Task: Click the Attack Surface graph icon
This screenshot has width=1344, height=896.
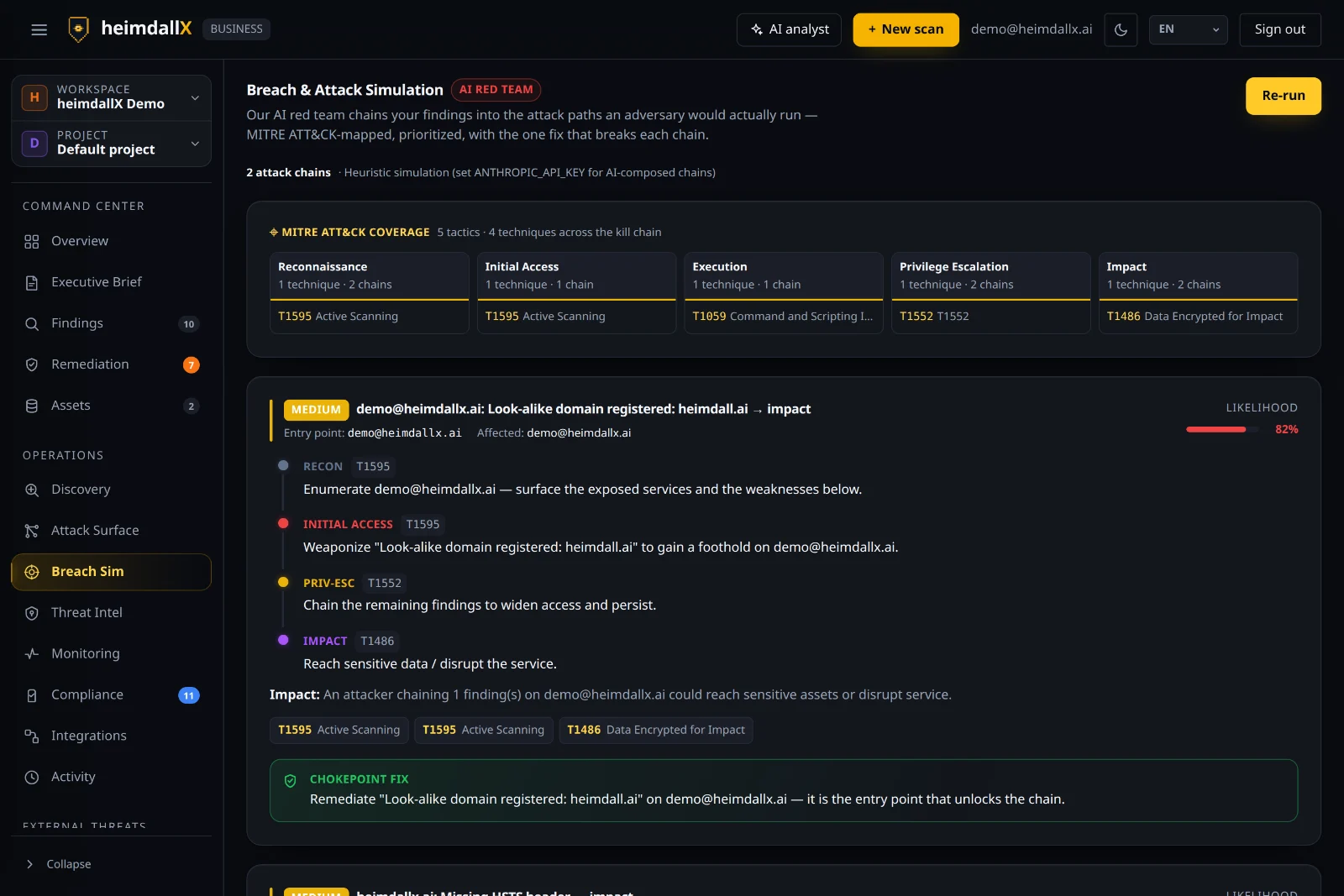Action: point(32,532)
